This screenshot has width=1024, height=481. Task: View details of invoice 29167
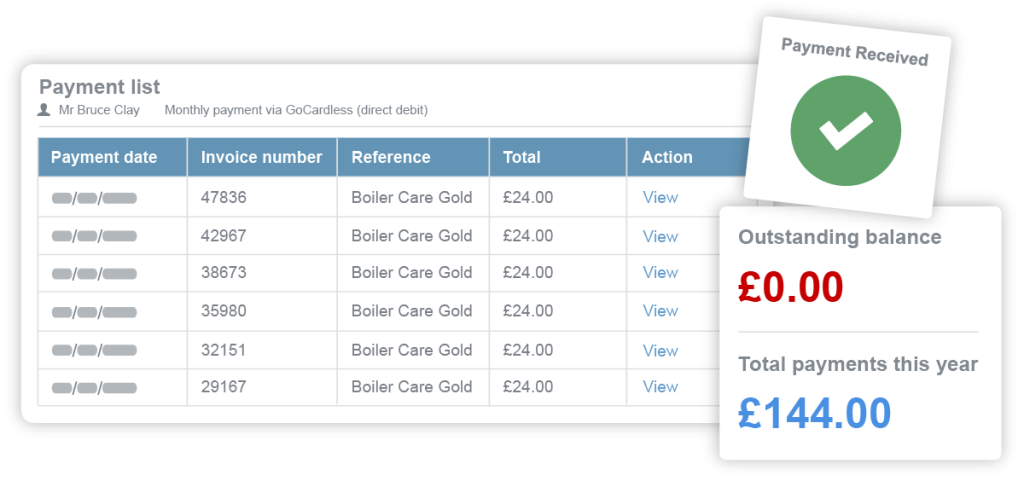(660, 386)
